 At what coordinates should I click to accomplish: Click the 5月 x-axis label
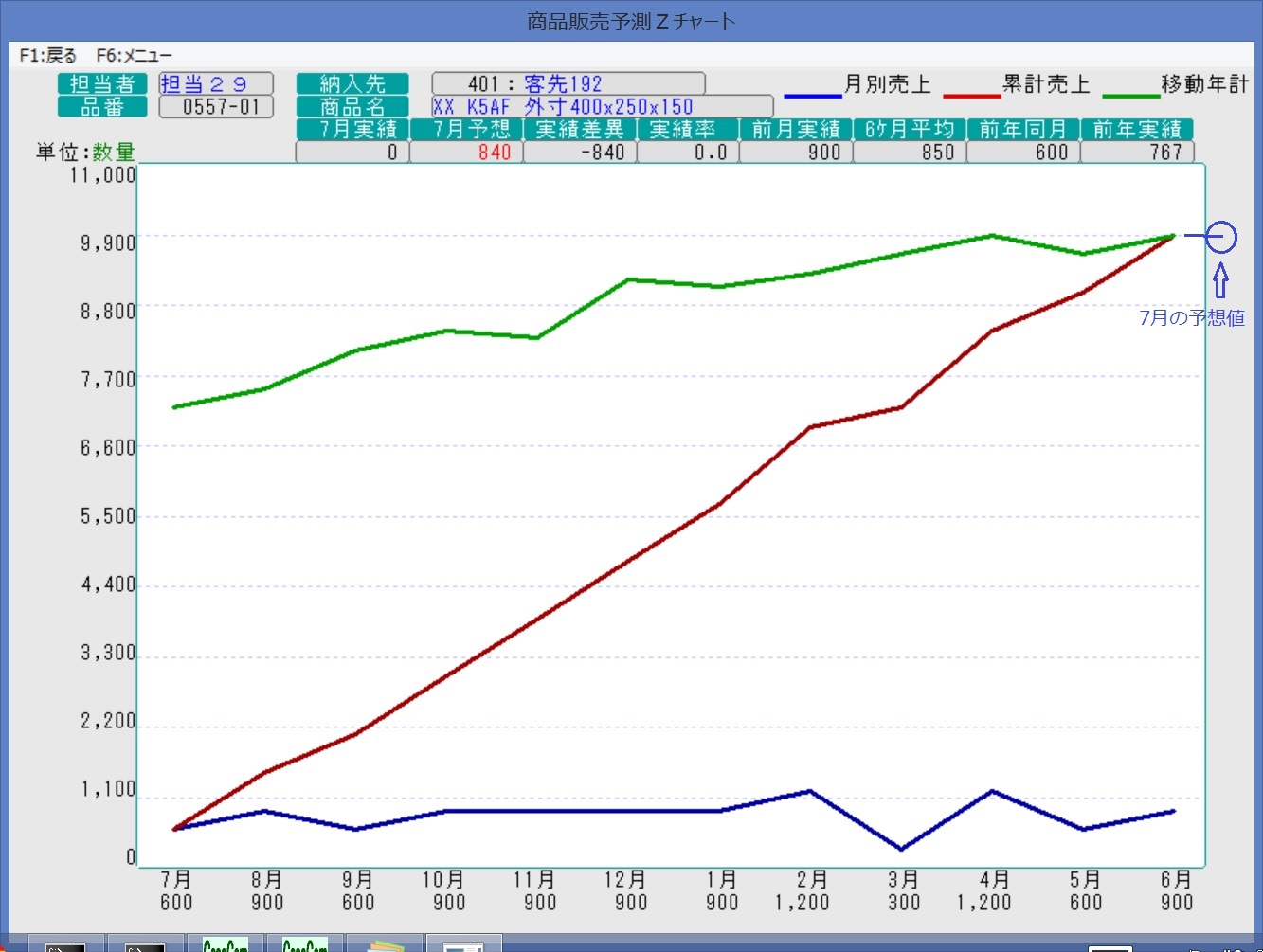[x=1086, y=880]
